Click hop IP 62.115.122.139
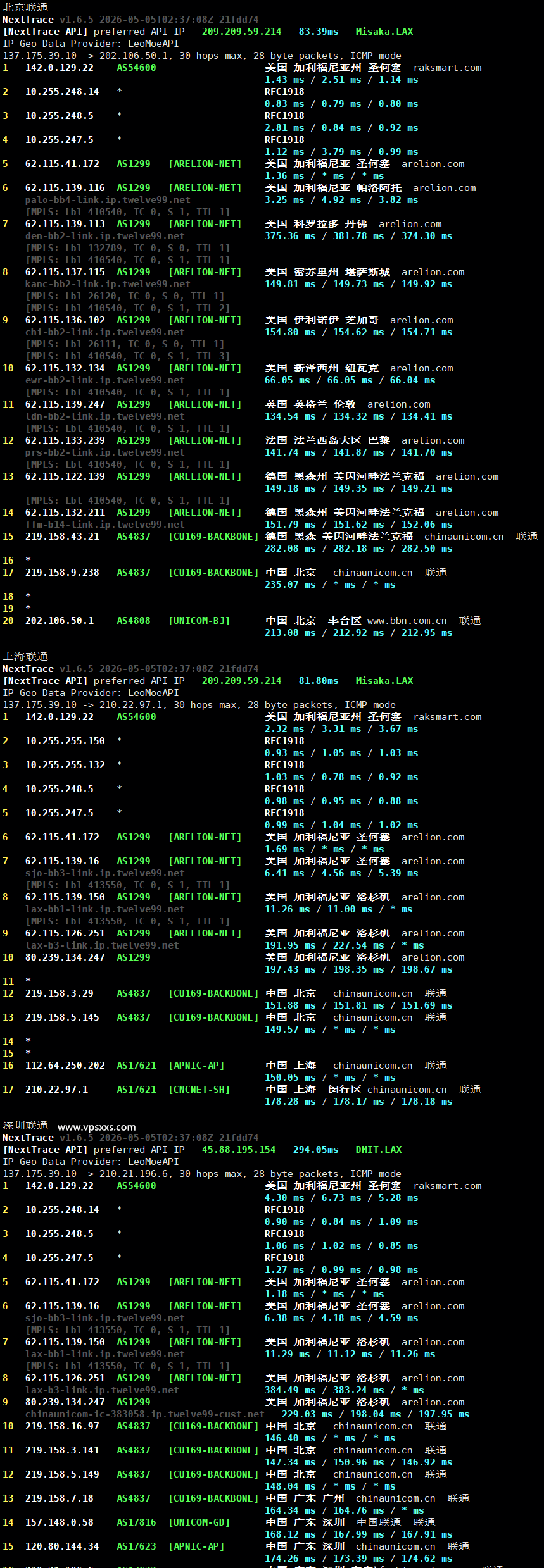Image resolution: width=544 pixels, height=1568 pixels. [x=65, y=476]
